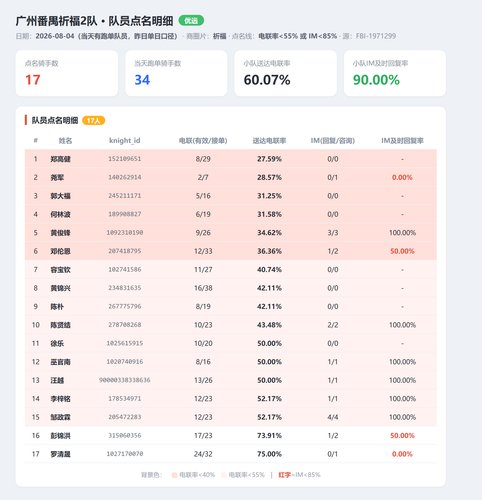Click the 13/26 call count in row 13
This screenshot has width=482, height=500.
point(203,380)
